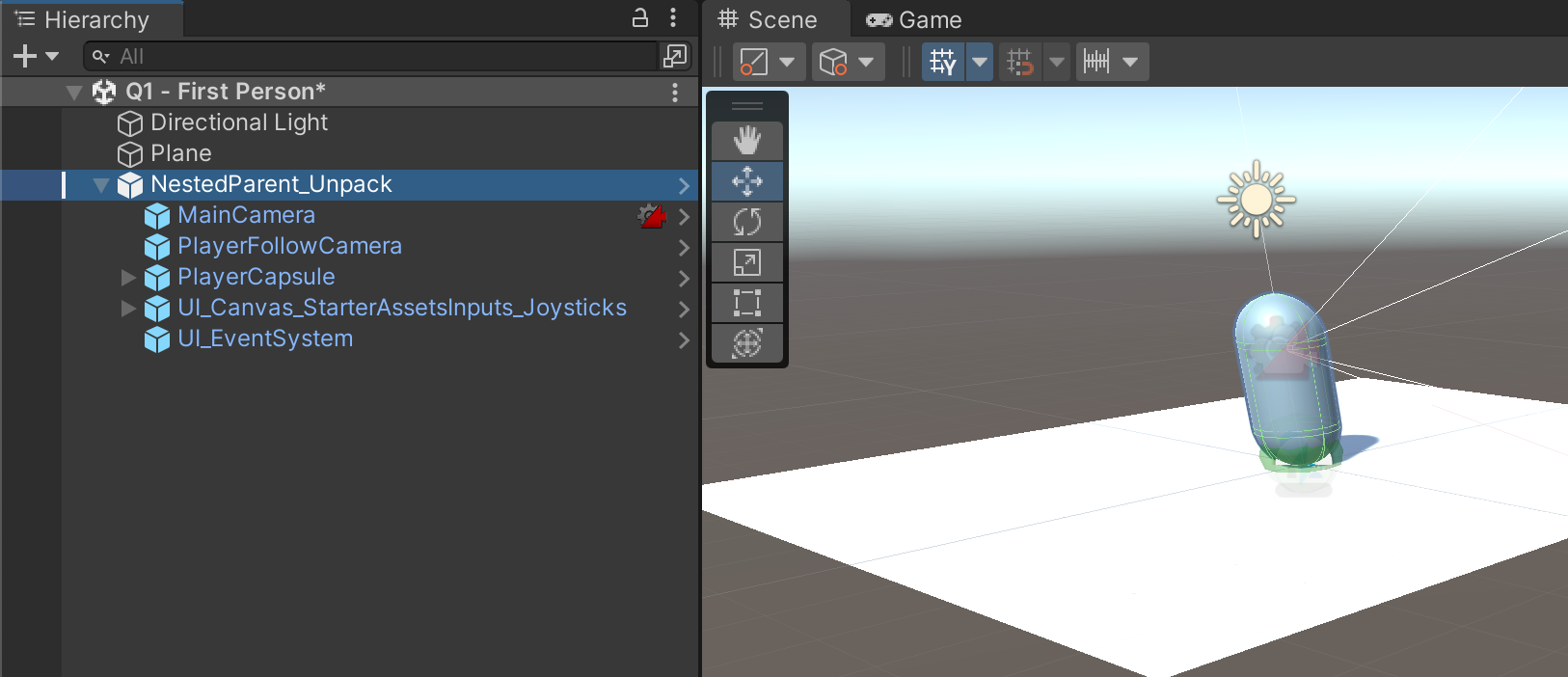Select the Hand view tool

746,141
